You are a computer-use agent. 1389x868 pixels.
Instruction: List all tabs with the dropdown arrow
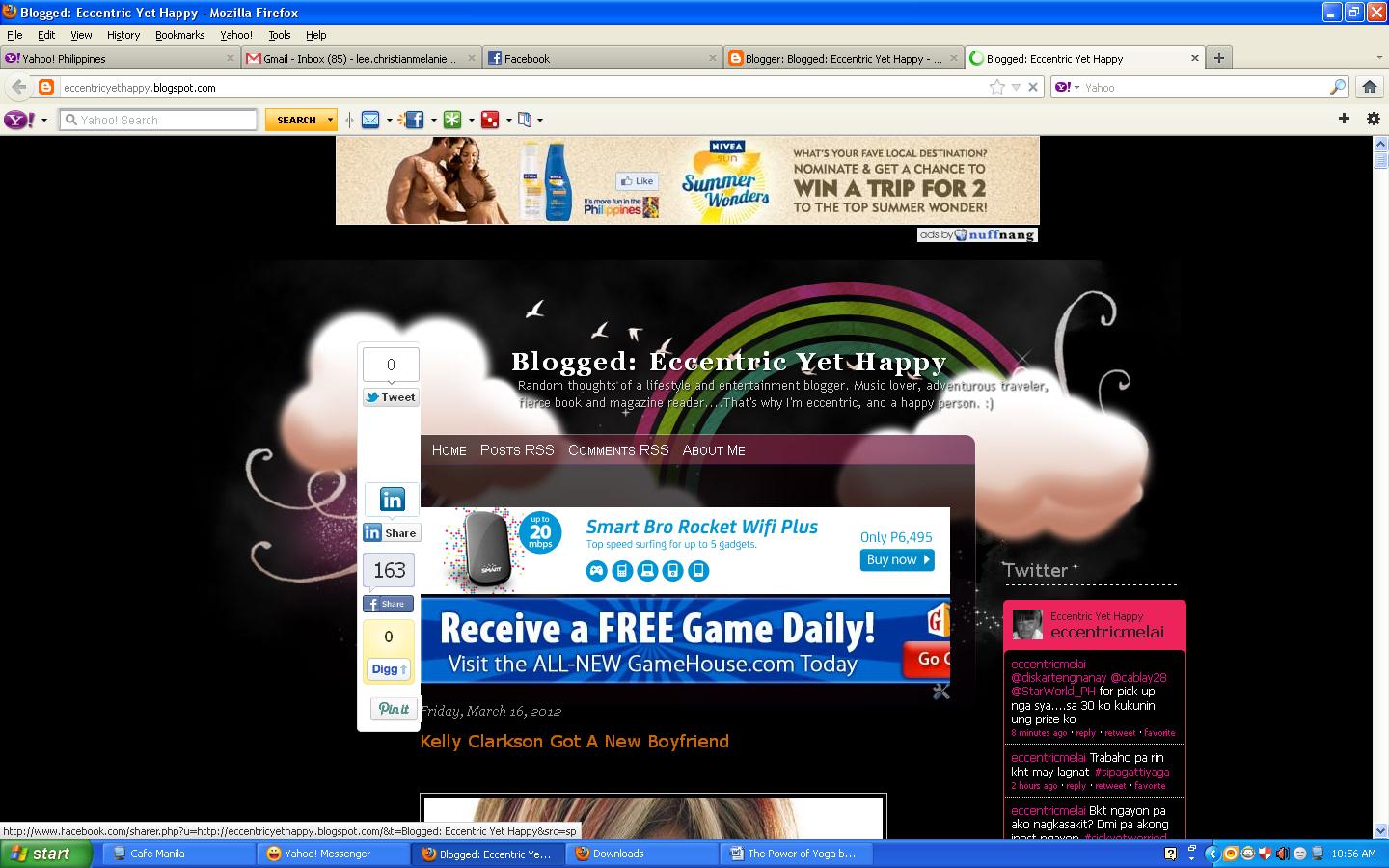(1378, 58)
